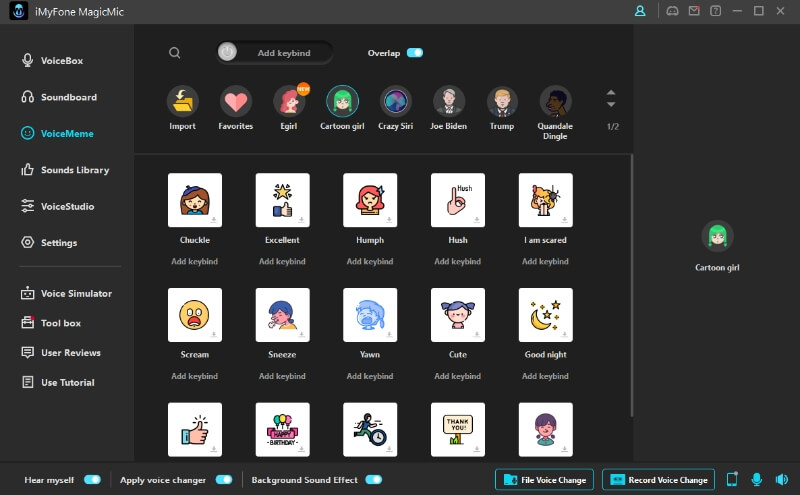This screenshot has height=495, width=800.
Task: Select the Trump voice category
Action: pyautogui.click(x=502, y=101)
